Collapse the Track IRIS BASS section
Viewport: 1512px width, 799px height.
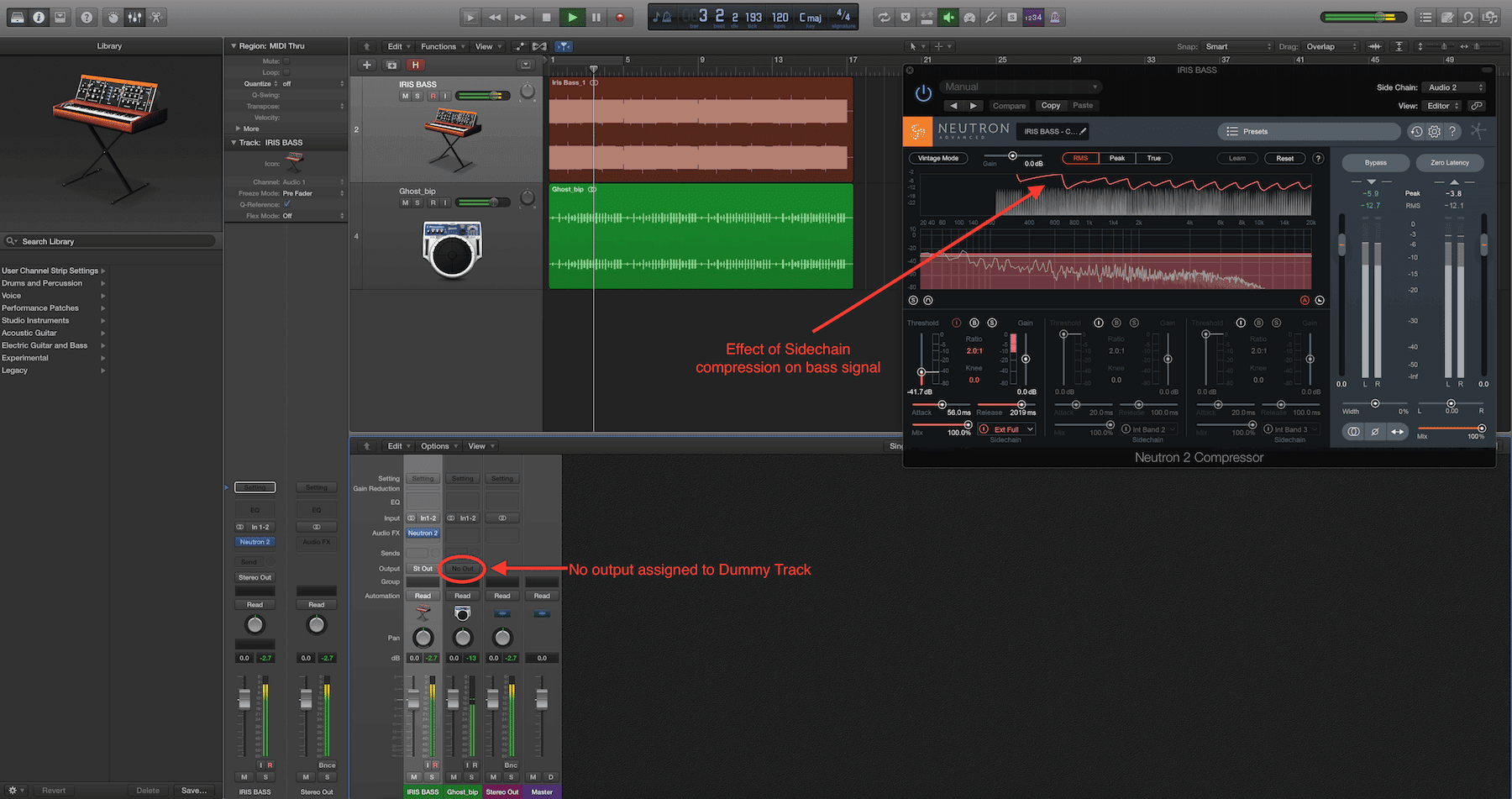[x=234, y=143]
